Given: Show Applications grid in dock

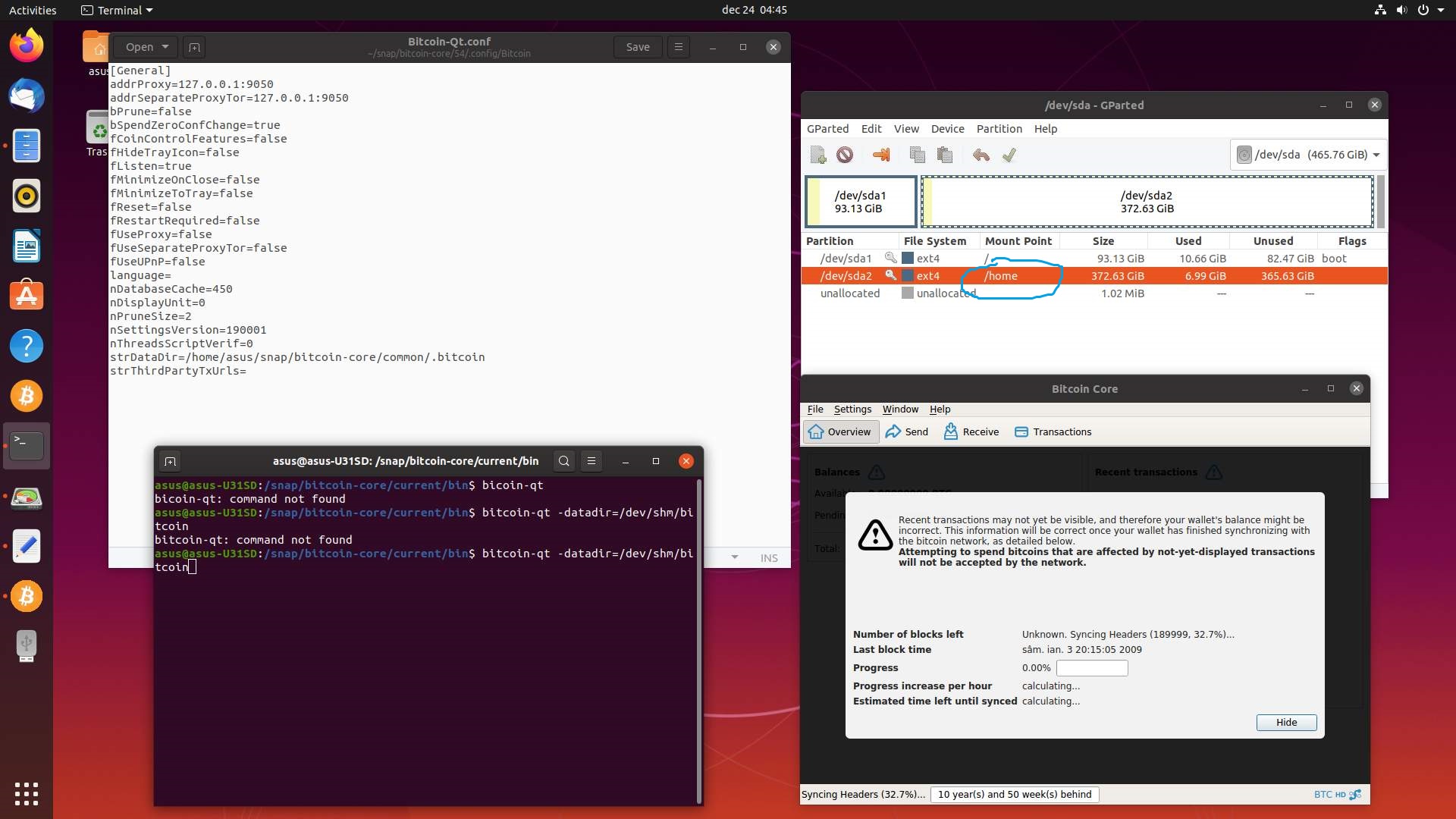Looking at the screenshot, I should pyautogui.click(x=27, y=793).
